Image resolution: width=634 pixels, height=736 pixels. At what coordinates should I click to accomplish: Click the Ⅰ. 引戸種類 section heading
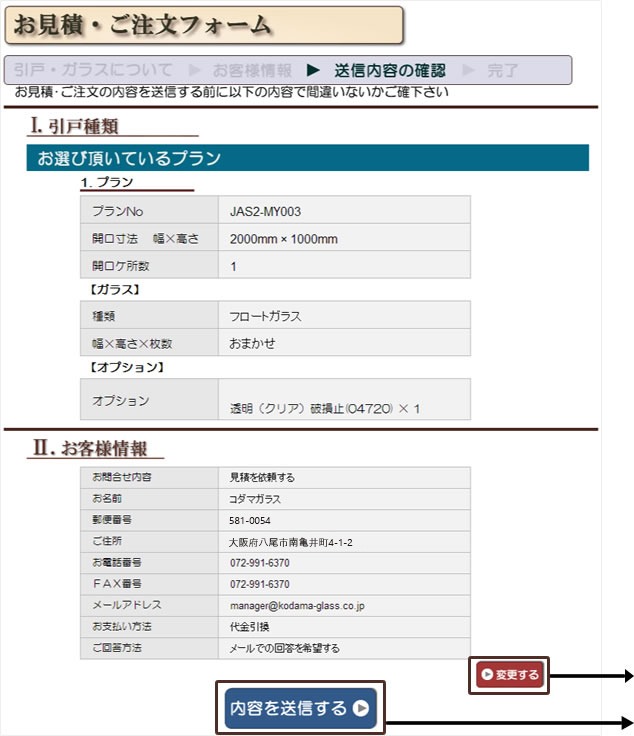[x=75, y=126]
